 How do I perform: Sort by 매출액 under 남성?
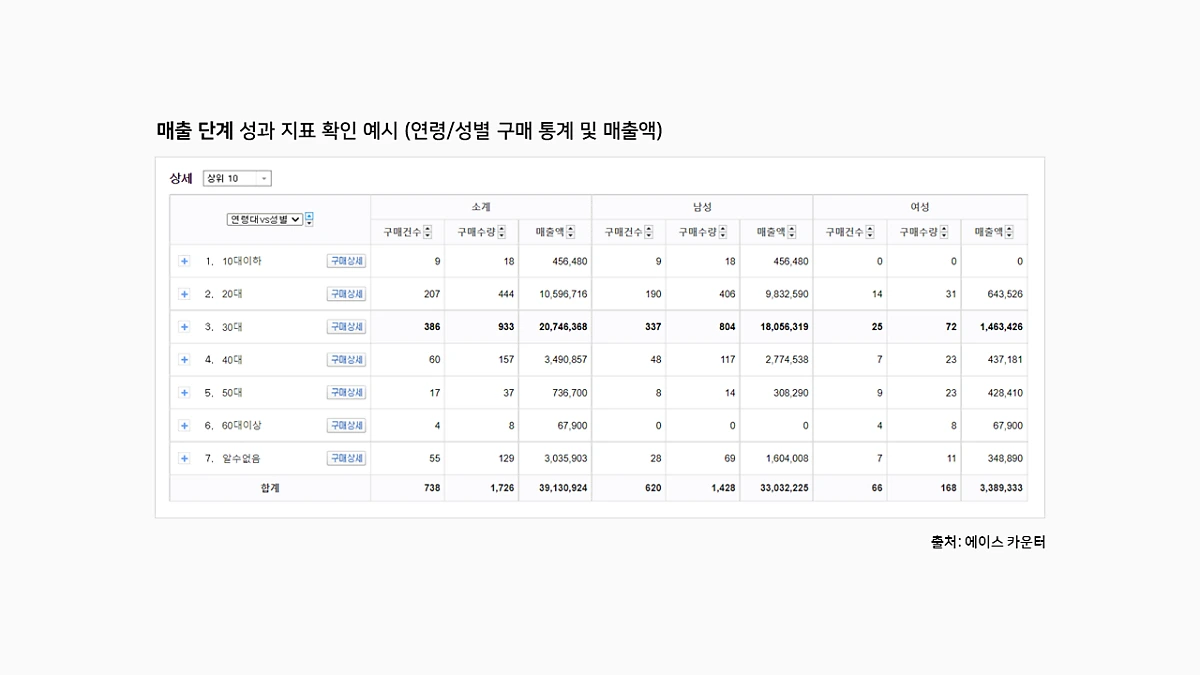coord(791,232)
